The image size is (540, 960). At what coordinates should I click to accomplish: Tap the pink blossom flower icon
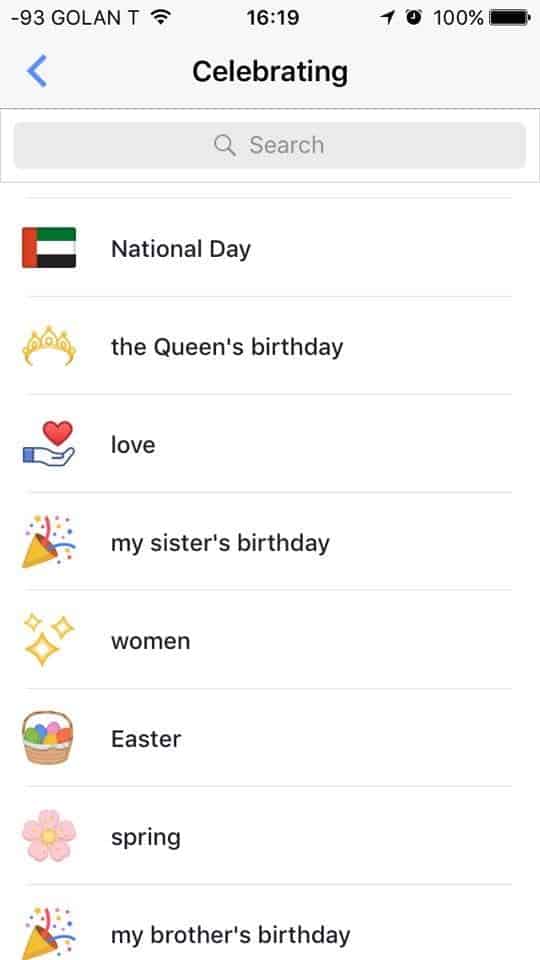pos(49,836)
